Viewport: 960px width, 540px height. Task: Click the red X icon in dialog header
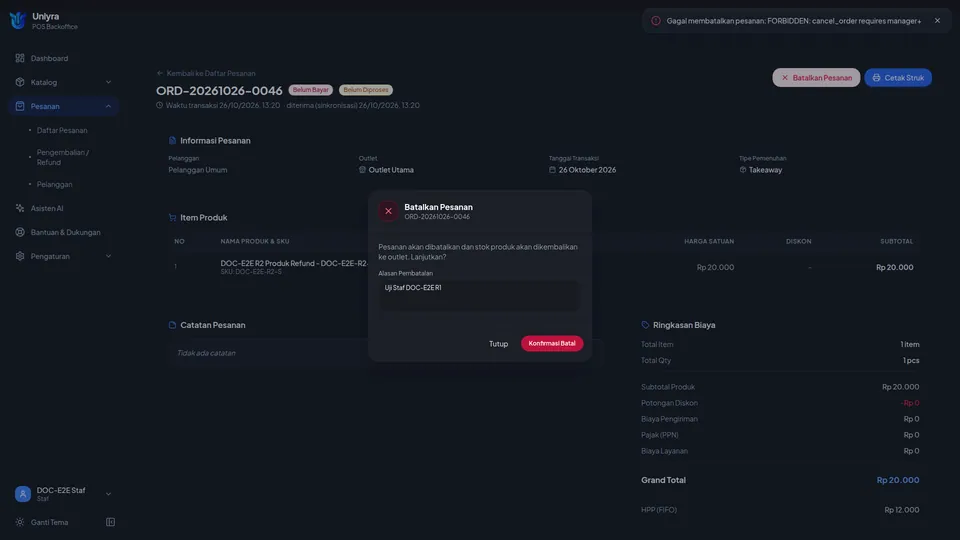pyautogui.click(x=388, y=211)
